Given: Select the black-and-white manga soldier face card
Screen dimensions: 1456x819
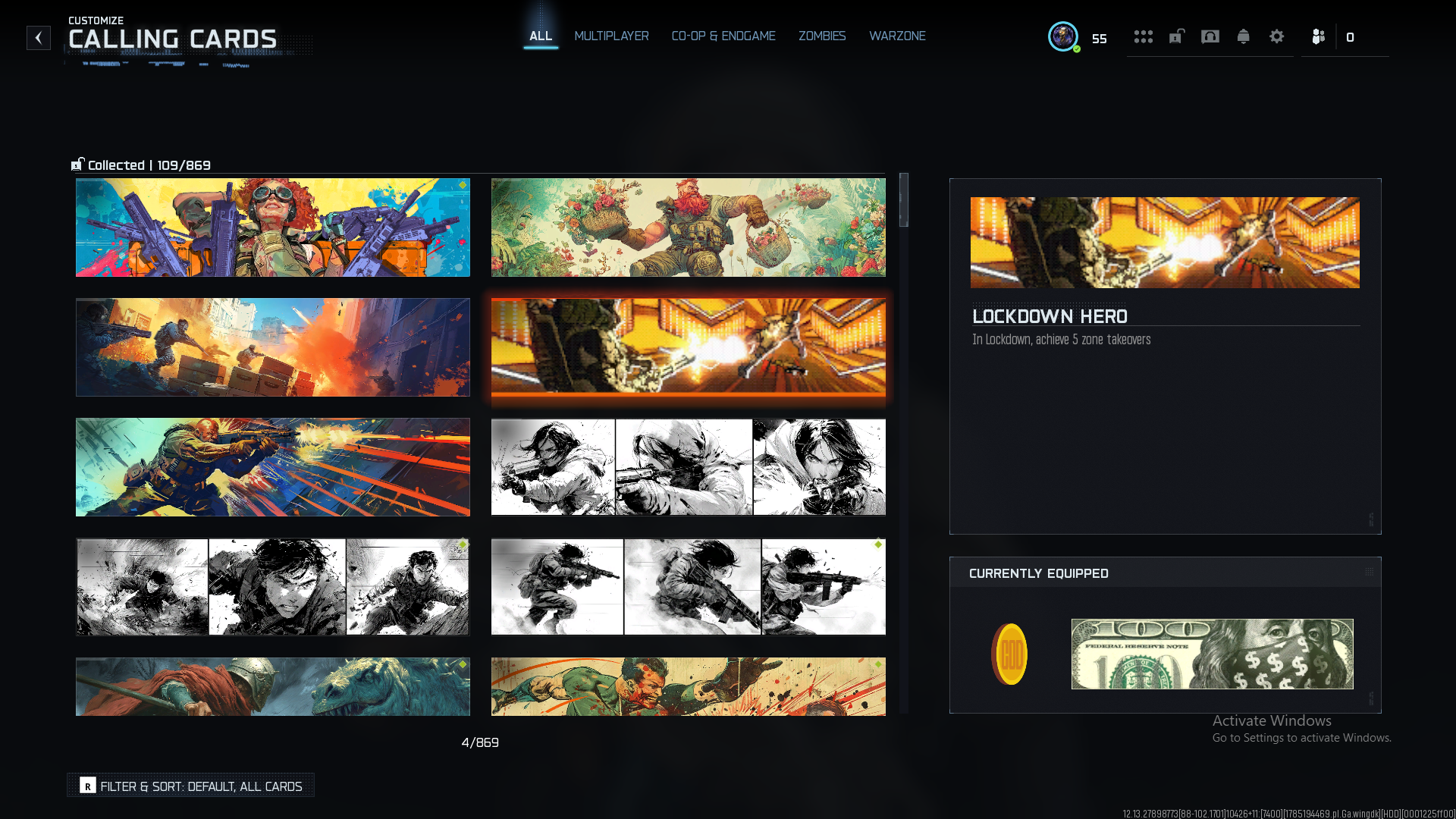Looking at the screenshot, I should coord(273,587).
